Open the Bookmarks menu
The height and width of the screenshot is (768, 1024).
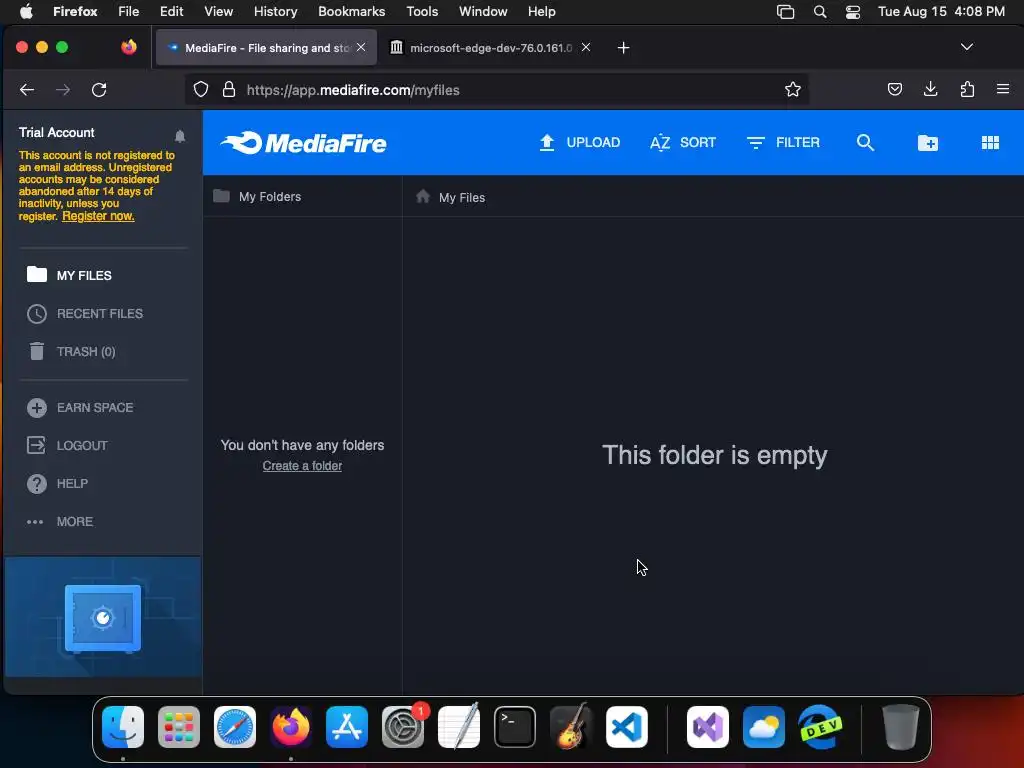(x=351, y=11)
